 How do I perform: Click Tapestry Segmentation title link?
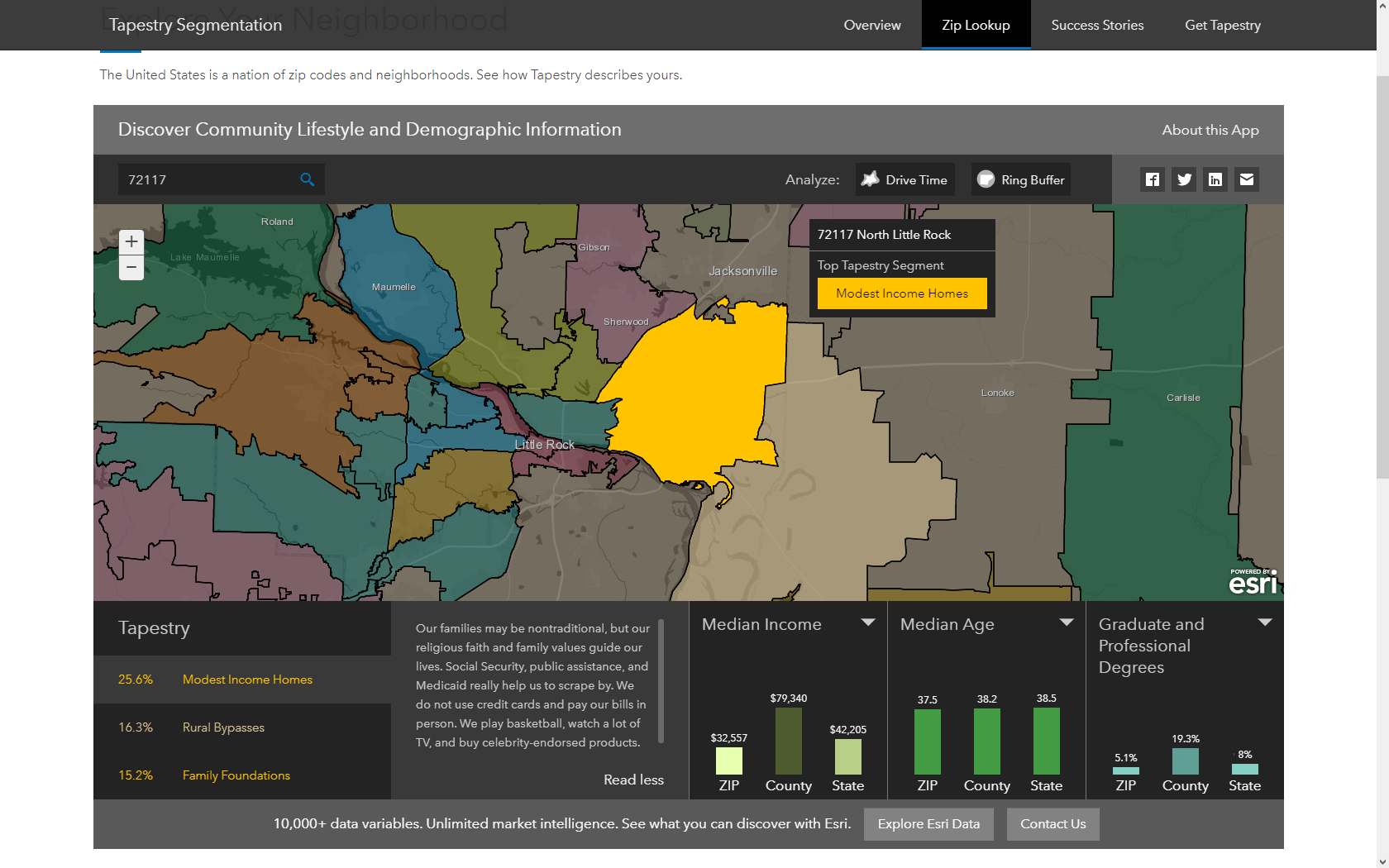point(195,25)
